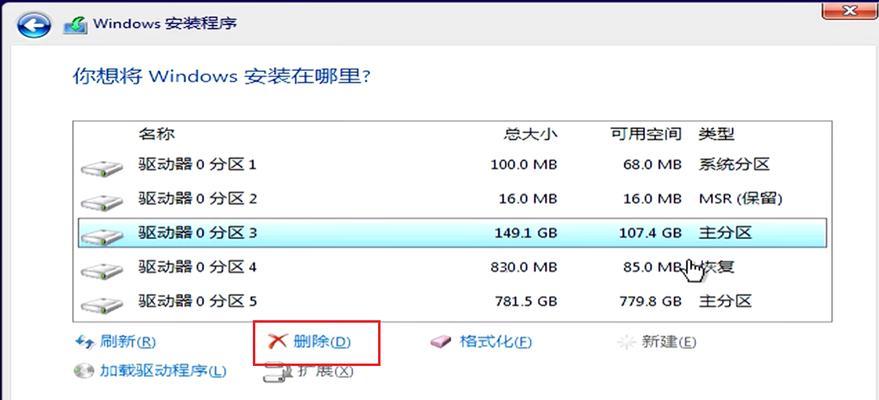Click the drive icon for partition 2
The height and width of the screenshot is (400, 879).
pyautogui.click(x=101, y=202)
